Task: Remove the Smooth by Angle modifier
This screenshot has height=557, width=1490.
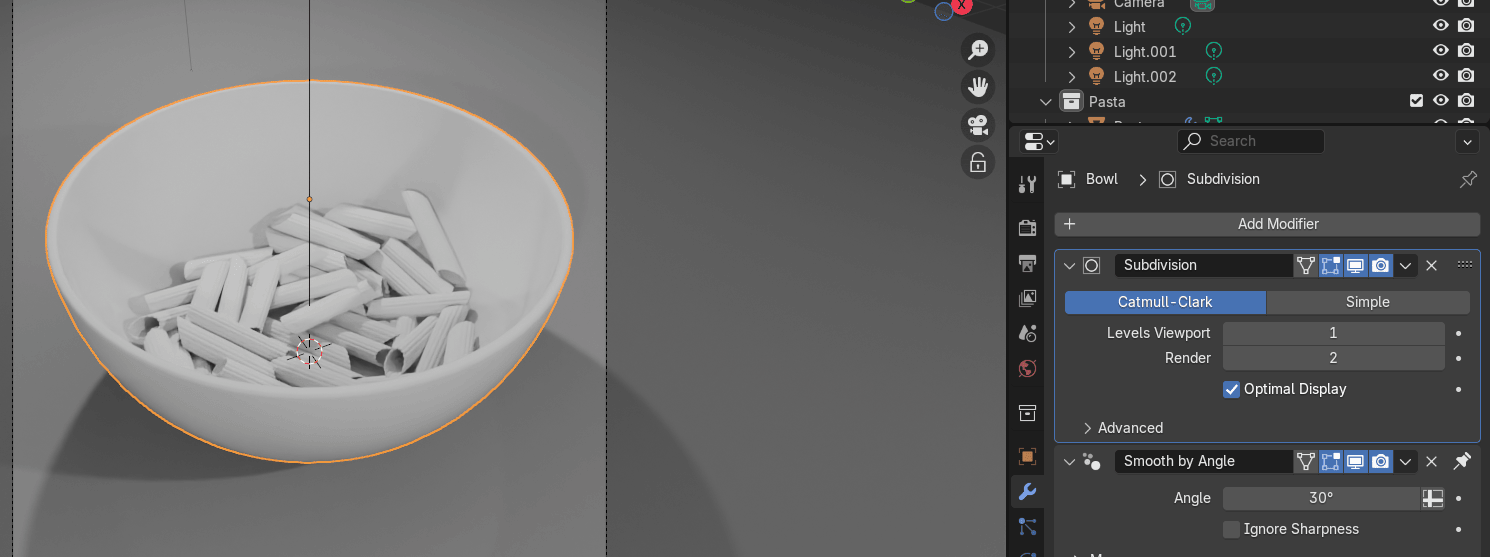Action: (1431, 461)
